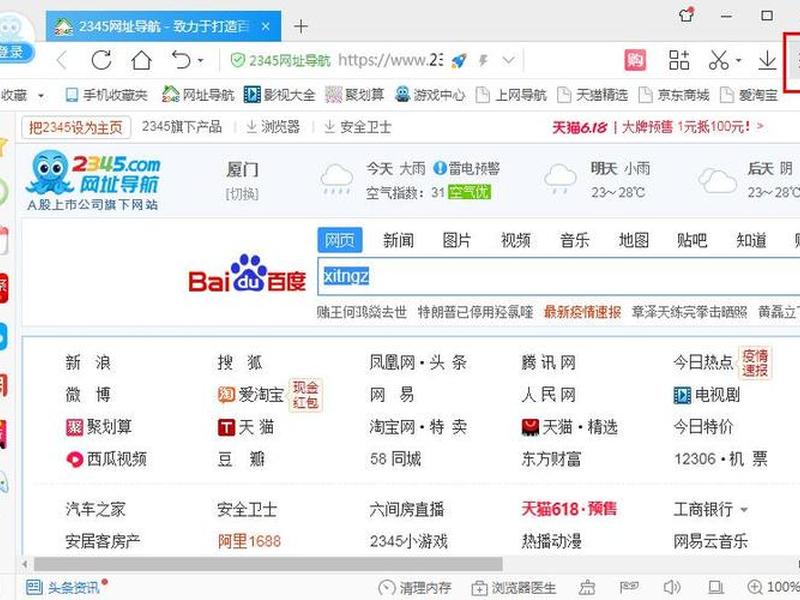Open the downloads icon

point(767,60)
